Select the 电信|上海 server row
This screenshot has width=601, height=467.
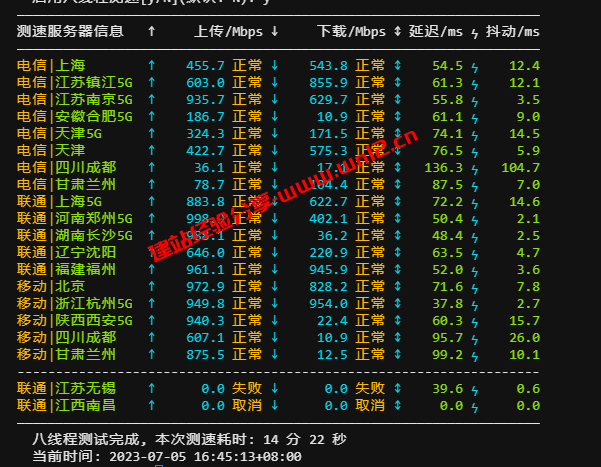coord(278,66)
